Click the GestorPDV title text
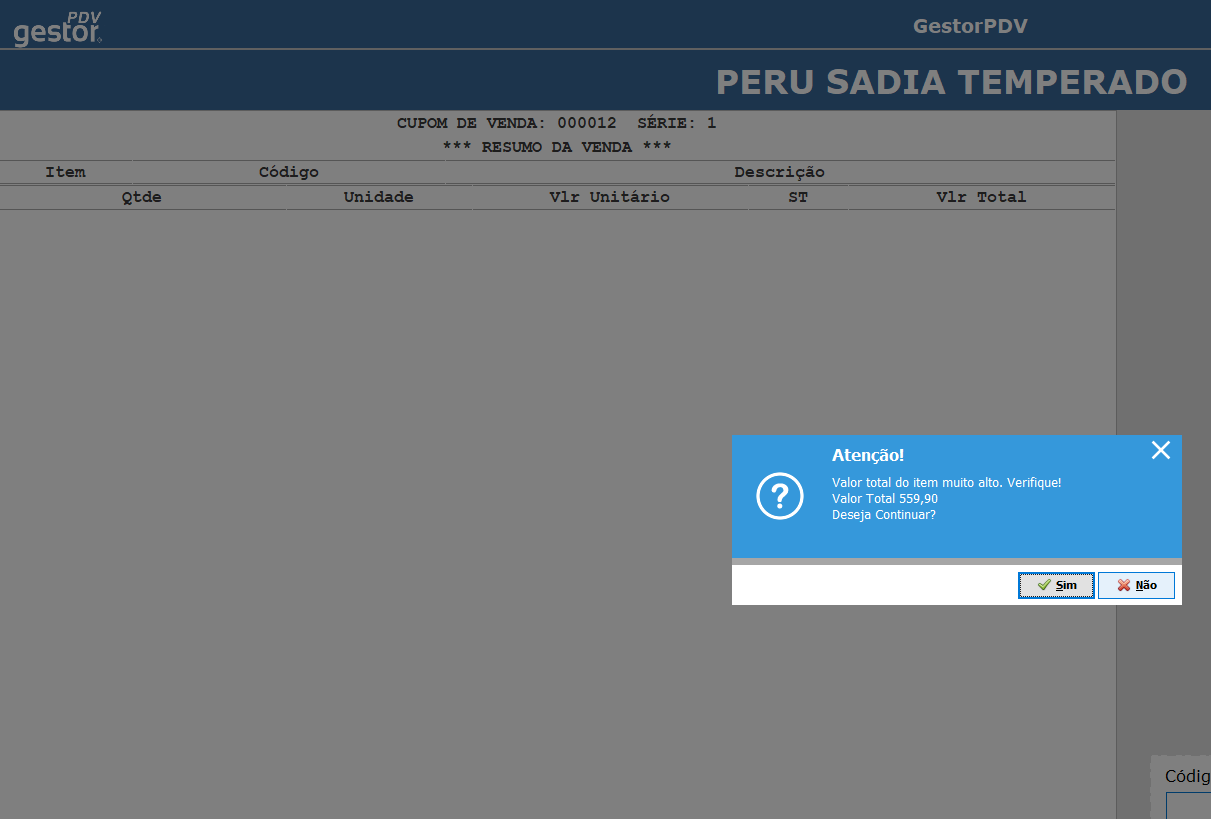Image resolution: width=1211 pixels, height=819 pixels. pyautogui.click(x=970, y=26)
